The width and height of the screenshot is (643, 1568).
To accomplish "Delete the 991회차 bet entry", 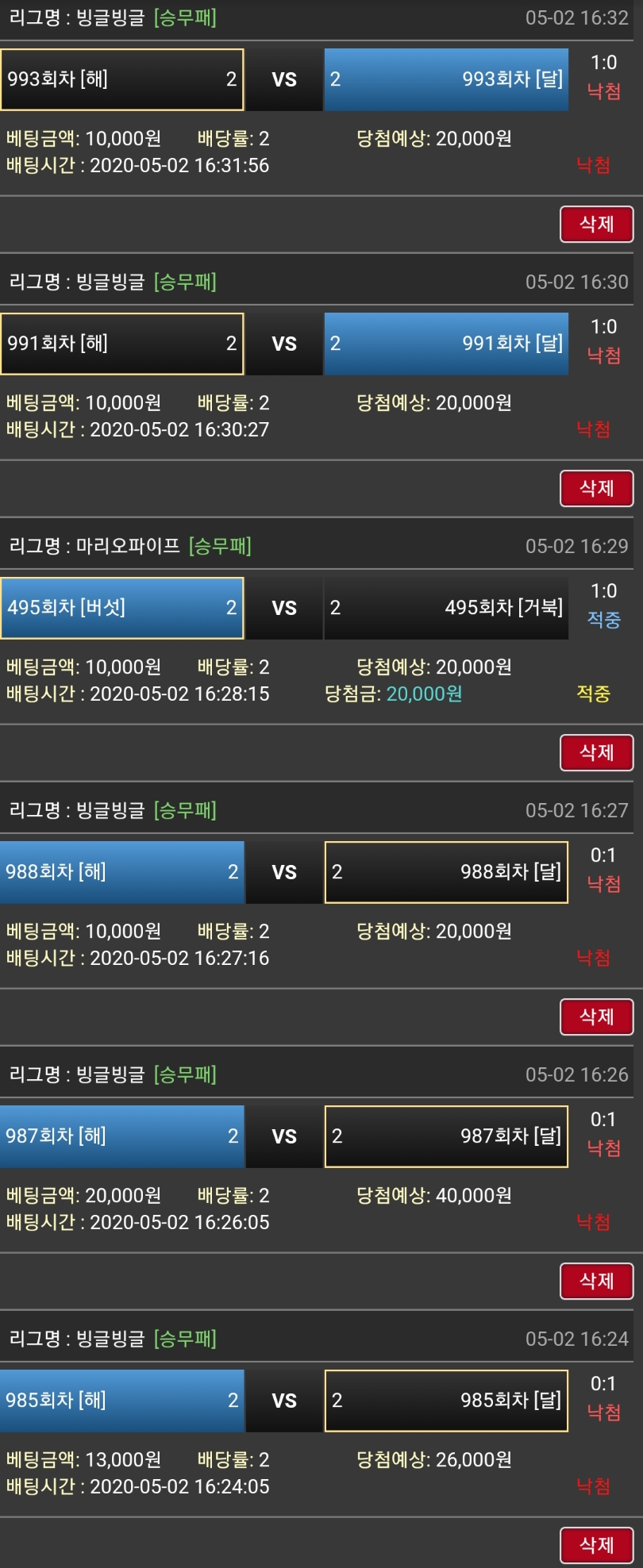I will [596, 488].
